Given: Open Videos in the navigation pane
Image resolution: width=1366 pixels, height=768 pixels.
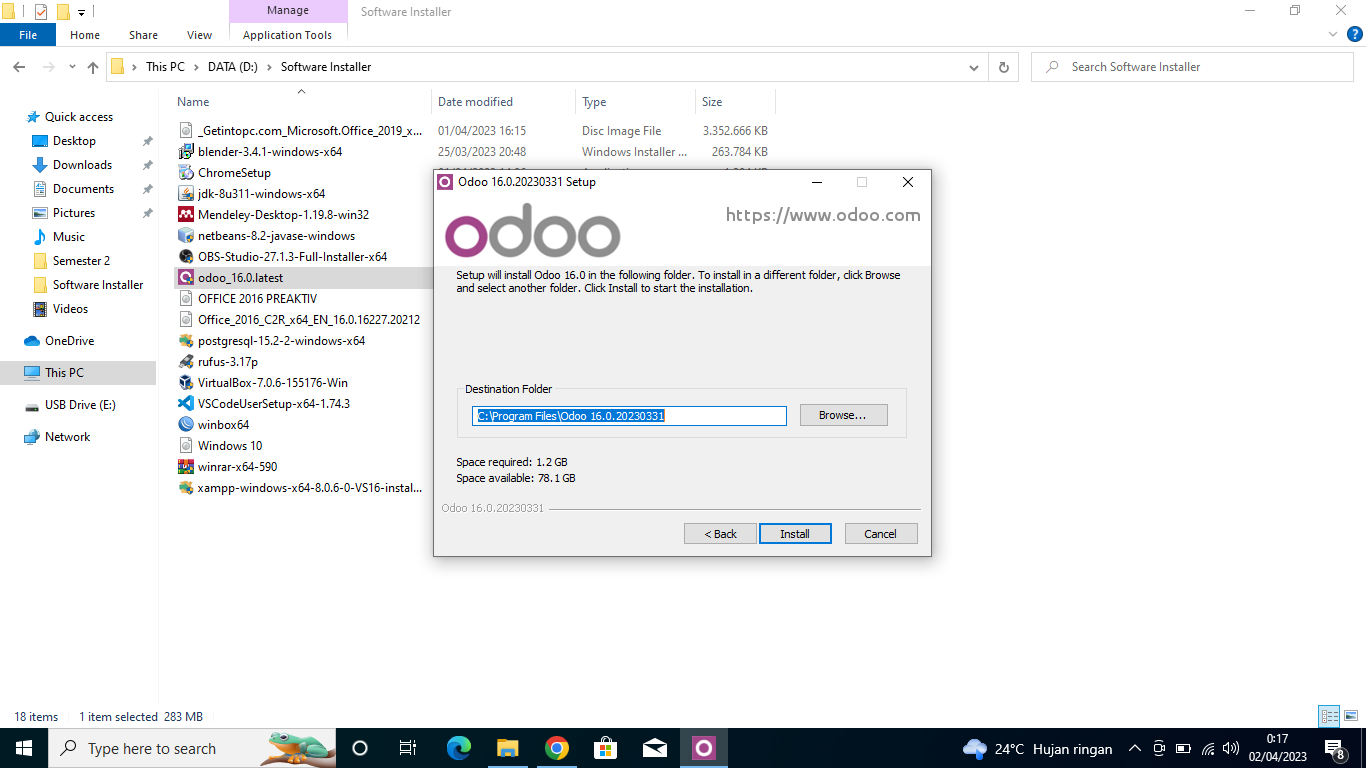Looking at the screenshot, I should click(x=70, y=309).
